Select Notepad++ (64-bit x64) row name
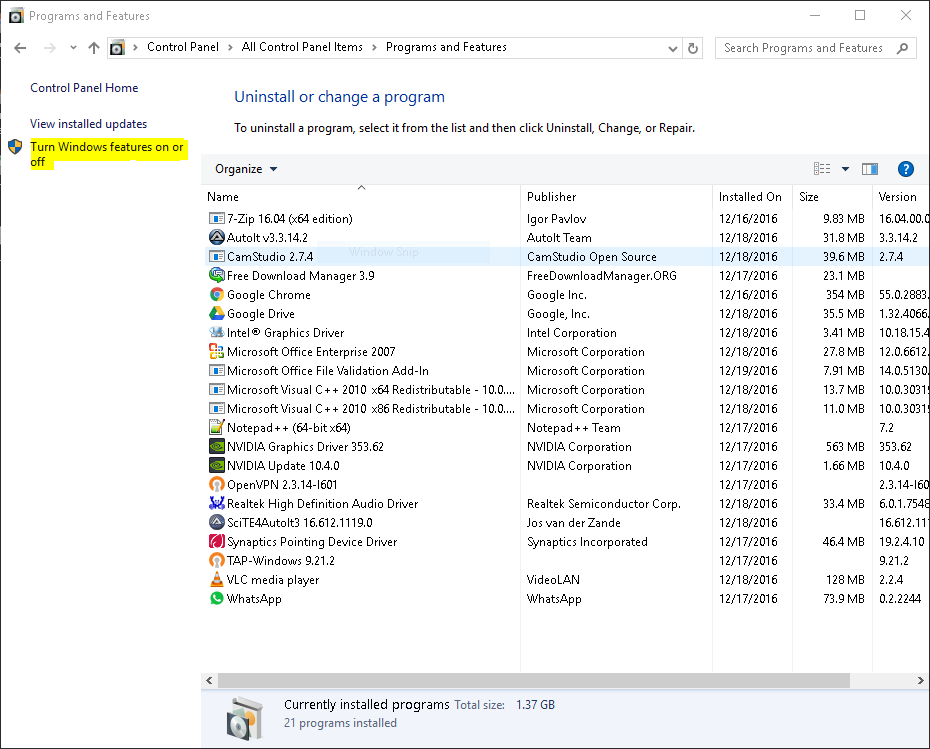 [288, 428]
